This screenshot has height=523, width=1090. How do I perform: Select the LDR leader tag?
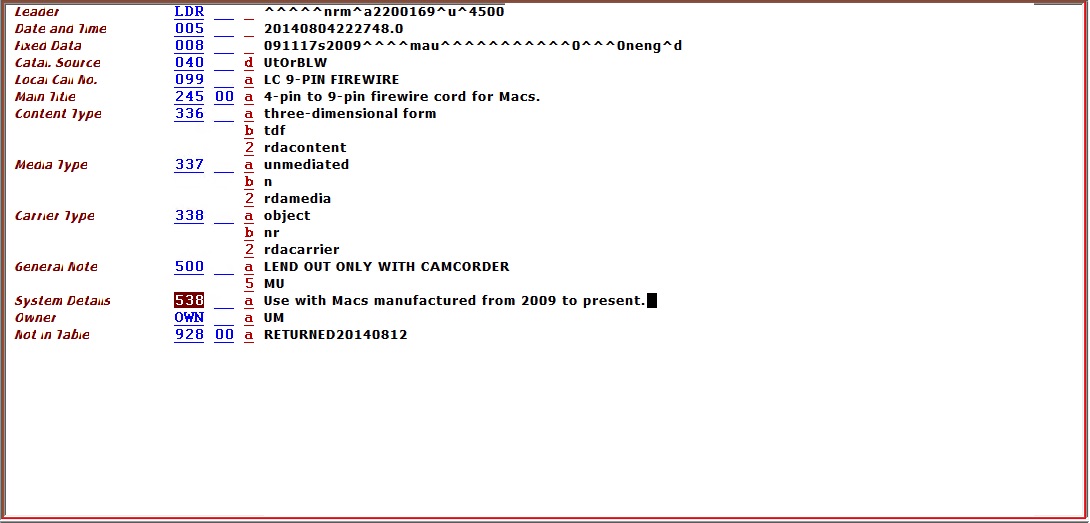point(189,12)
